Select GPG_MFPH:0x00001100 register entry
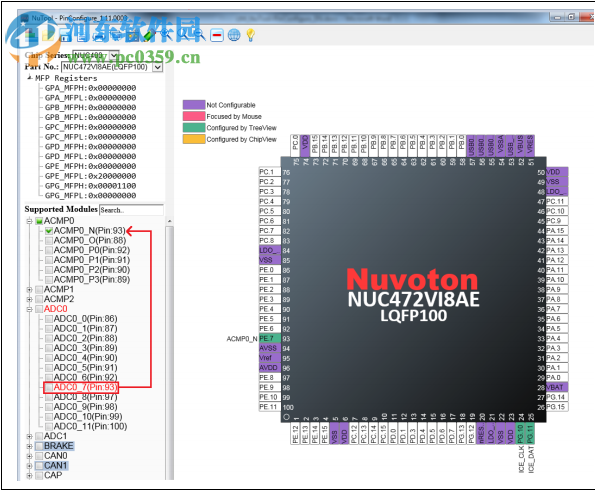Screen dimensions: 595x496 (x=90, y=186)
